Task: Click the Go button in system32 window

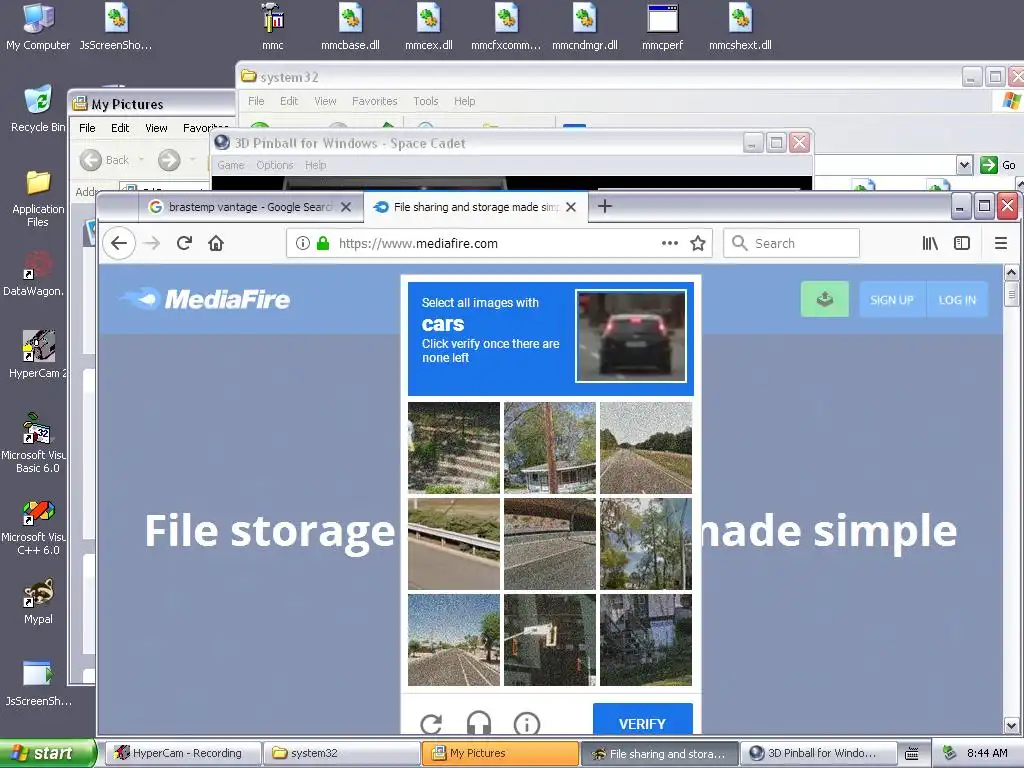Action: click(999, 165)
